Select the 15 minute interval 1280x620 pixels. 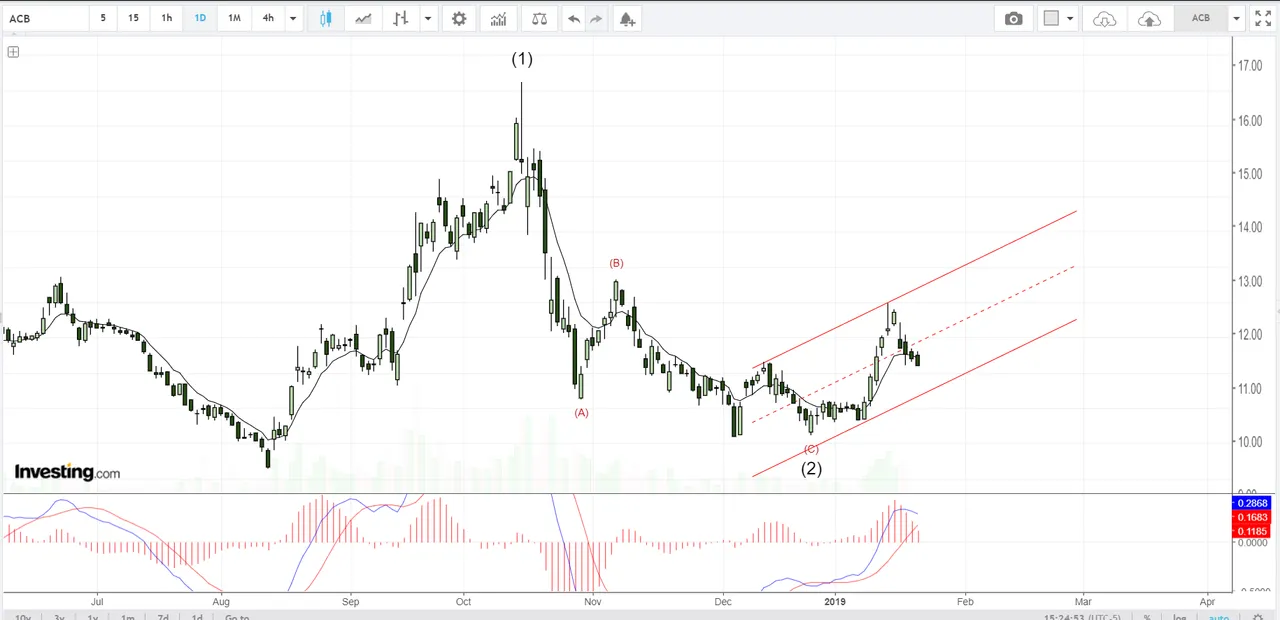[134, 18]
